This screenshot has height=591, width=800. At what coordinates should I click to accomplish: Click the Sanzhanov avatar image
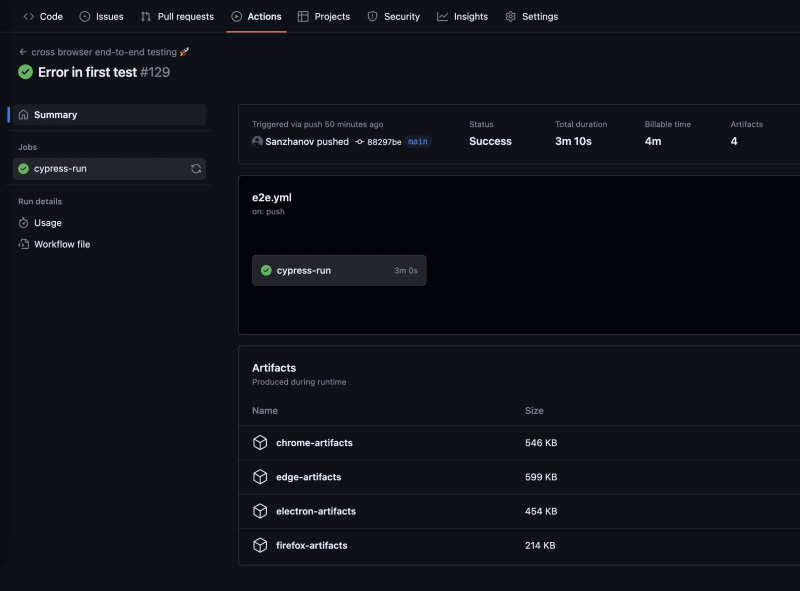257,141
